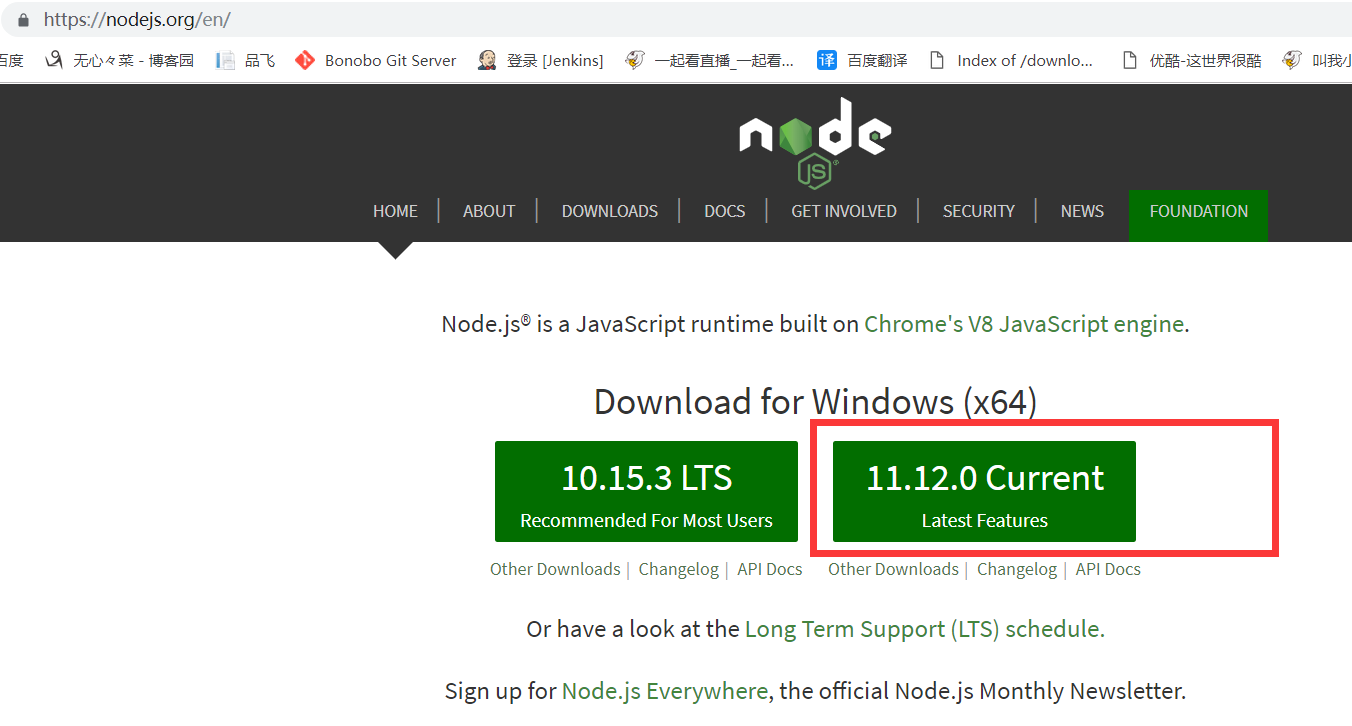Open the Bonobo Git Server bookmark
The width and height of the screenshot is (1352, 726).
click(376, 60)
